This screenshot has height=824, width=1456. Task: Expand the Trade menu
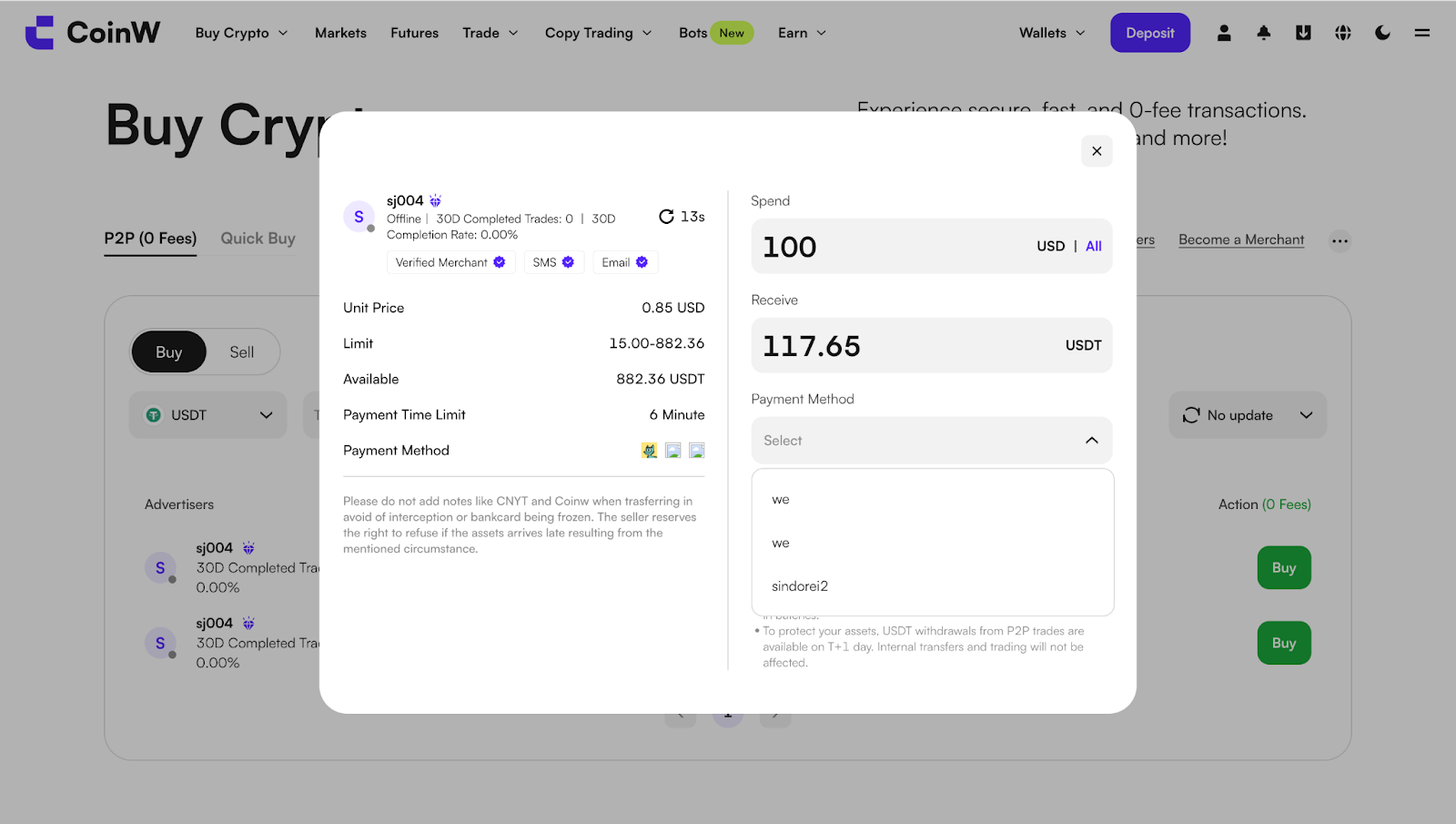[490, 33]
